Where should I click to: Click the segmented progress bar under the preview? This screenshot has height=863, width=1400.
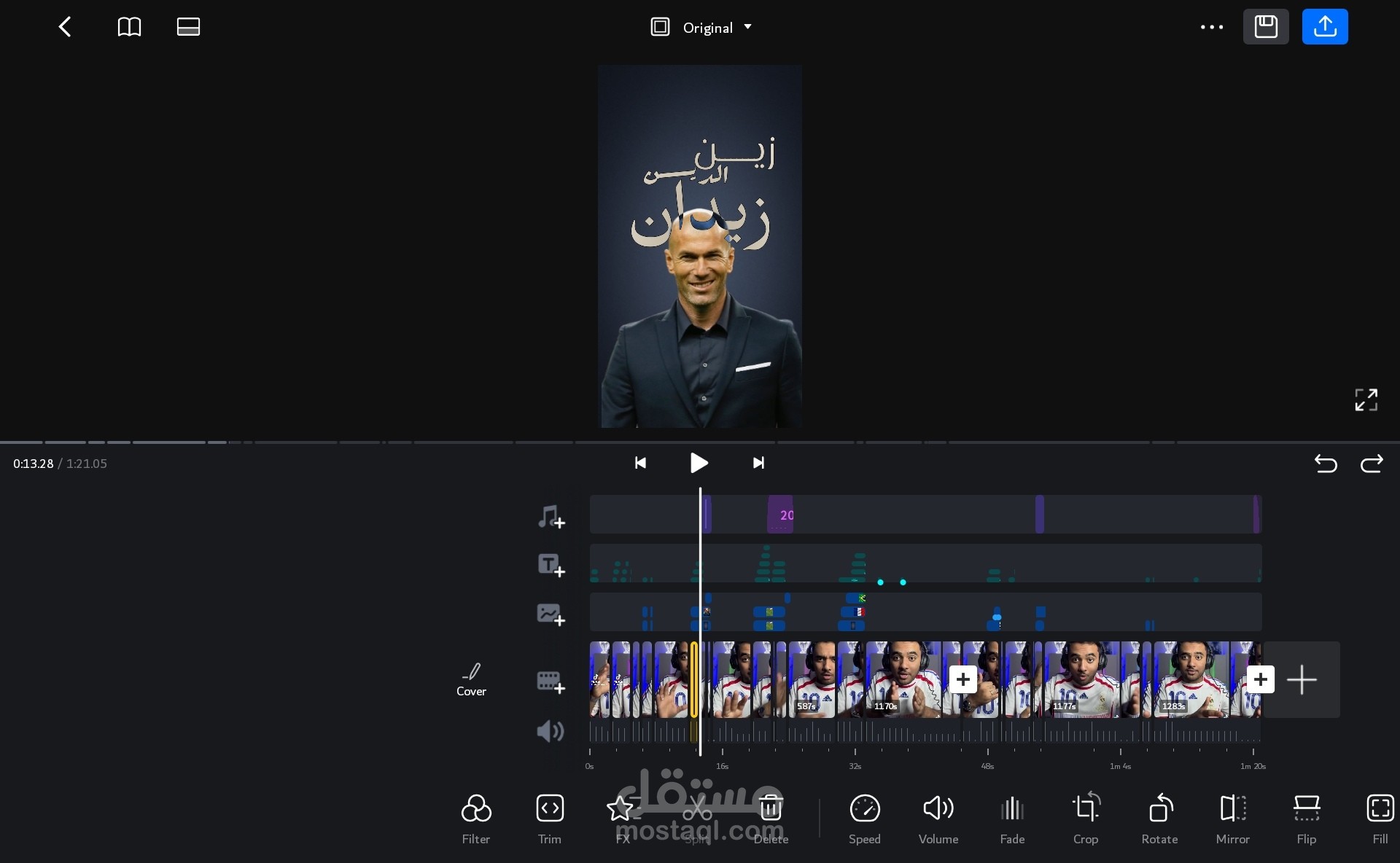pyautogui.click(x=700, y=442)
